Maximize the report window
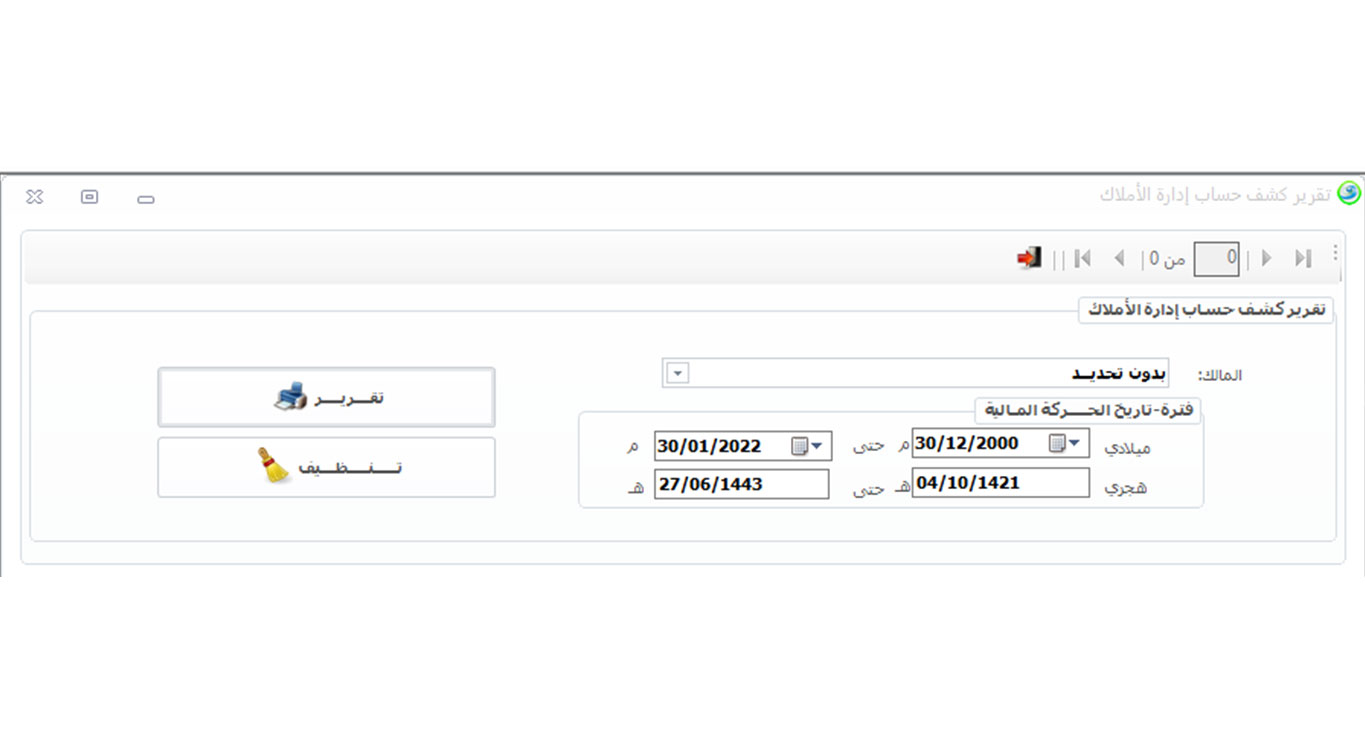1365x736 pixels. pyautogui.click(x=89, y=197)
